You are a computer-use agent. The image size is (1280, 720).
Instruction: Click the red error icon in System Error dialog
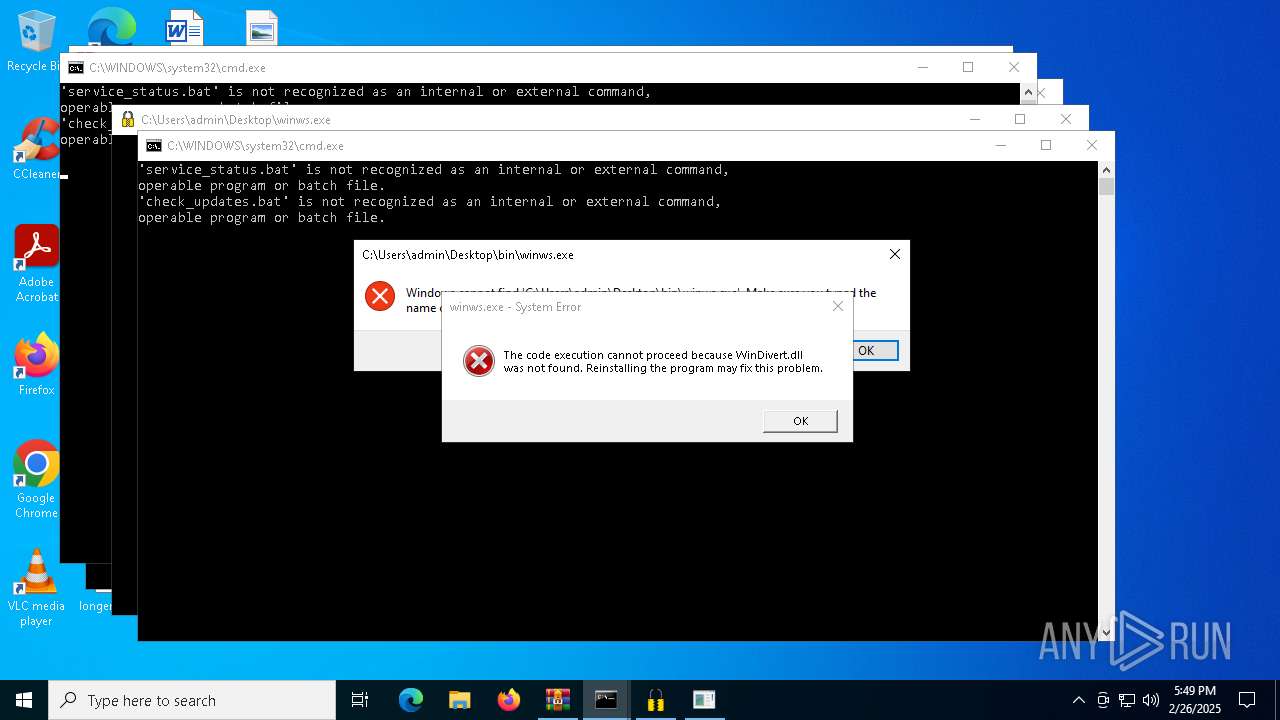[479, 361]
